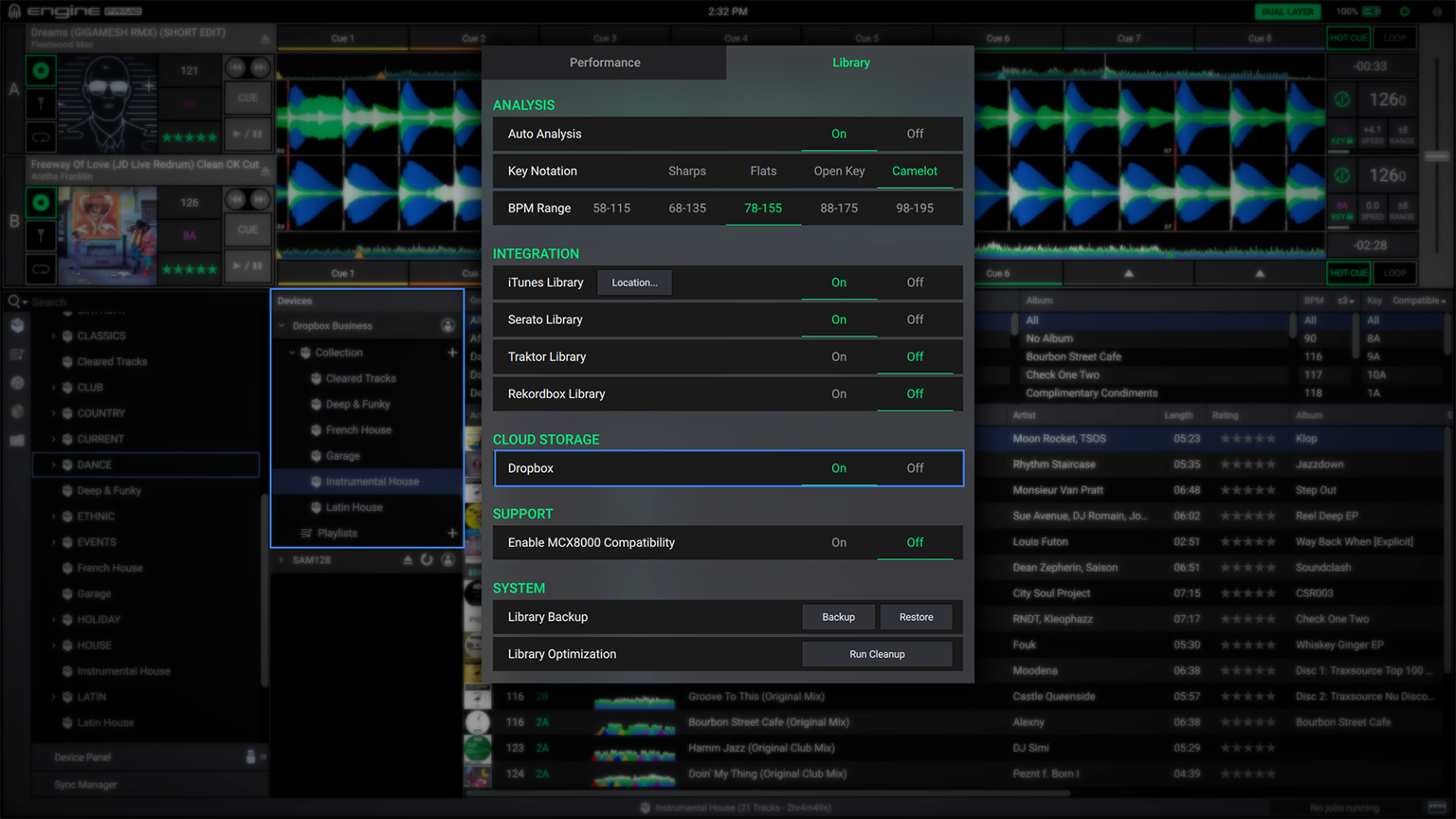Open settings via the green gear icon
1456x819 pixels.
pos(1404,11)
